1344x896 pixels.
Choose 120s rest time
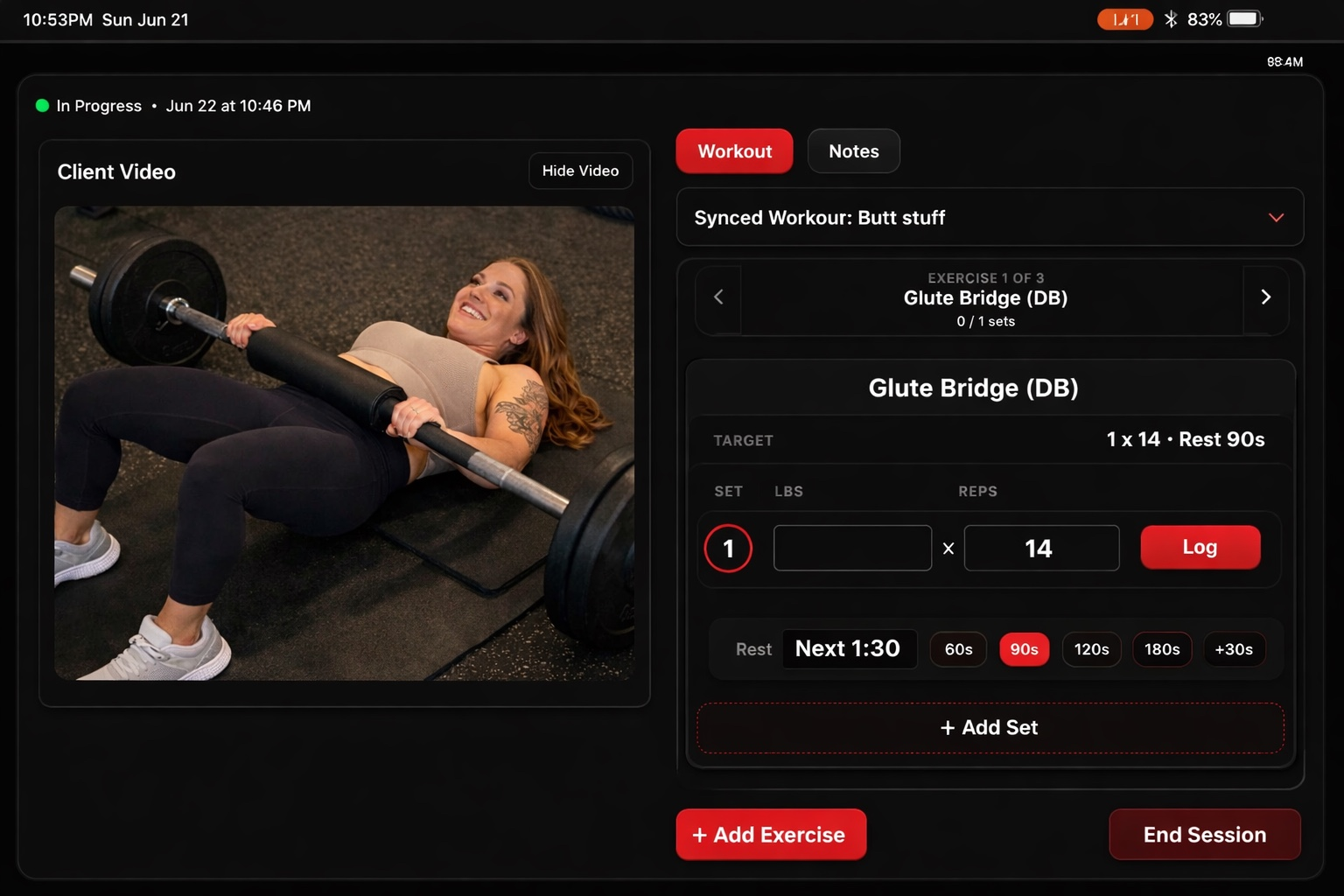1091,649
